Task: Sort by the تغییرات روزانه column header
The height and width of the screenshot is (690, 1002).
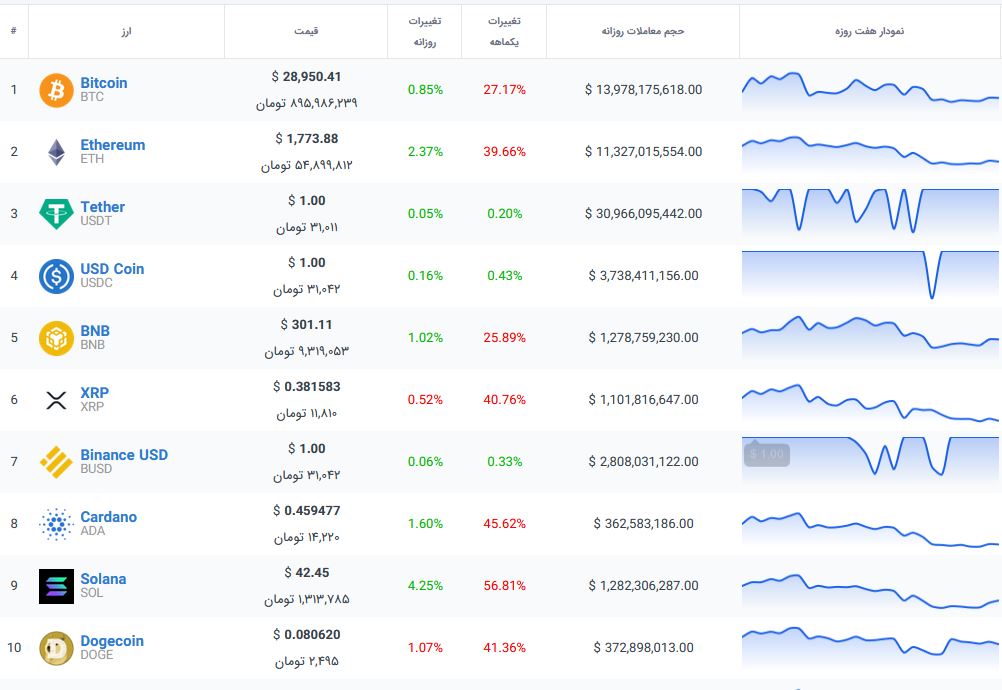Action: point(425,31)
